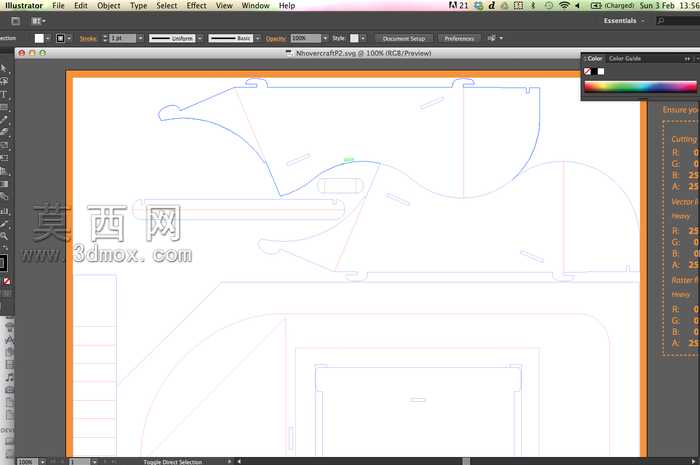Click the large stroke box in tools panel

coord(2,263)
